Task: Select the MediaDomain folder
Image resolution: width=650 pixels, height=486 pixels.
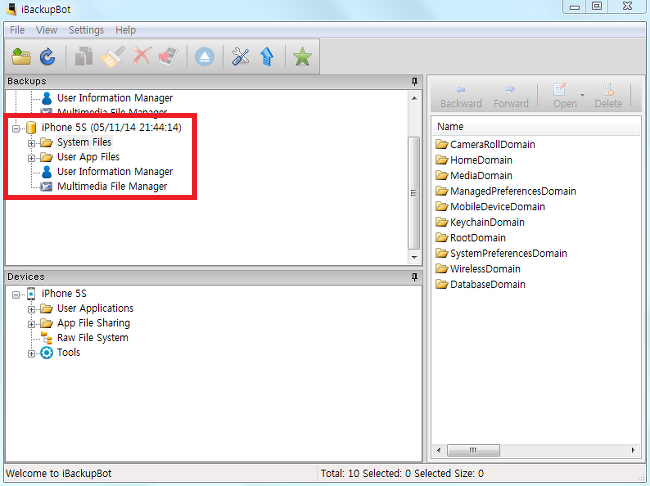Action: pos(481,176)
